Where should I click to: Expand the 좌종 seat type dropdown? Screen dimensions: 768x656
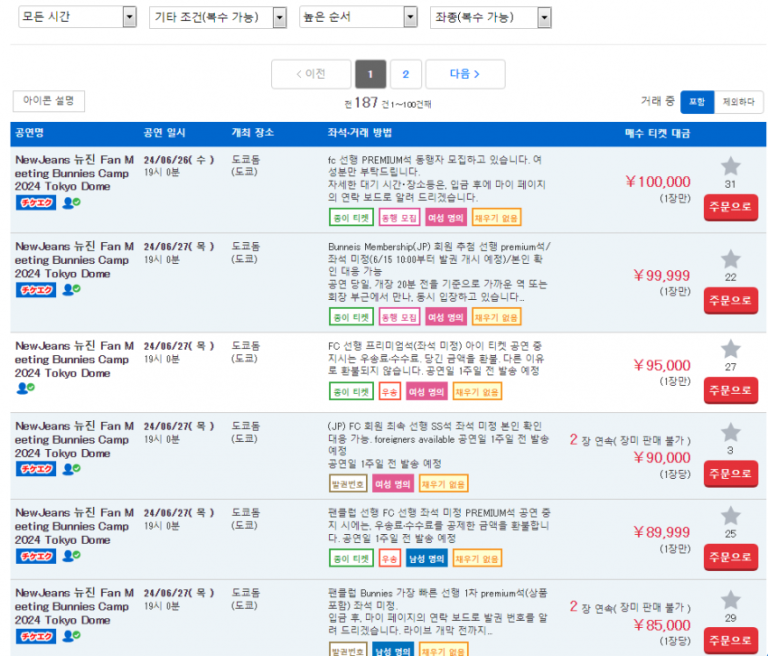[490, 18]
